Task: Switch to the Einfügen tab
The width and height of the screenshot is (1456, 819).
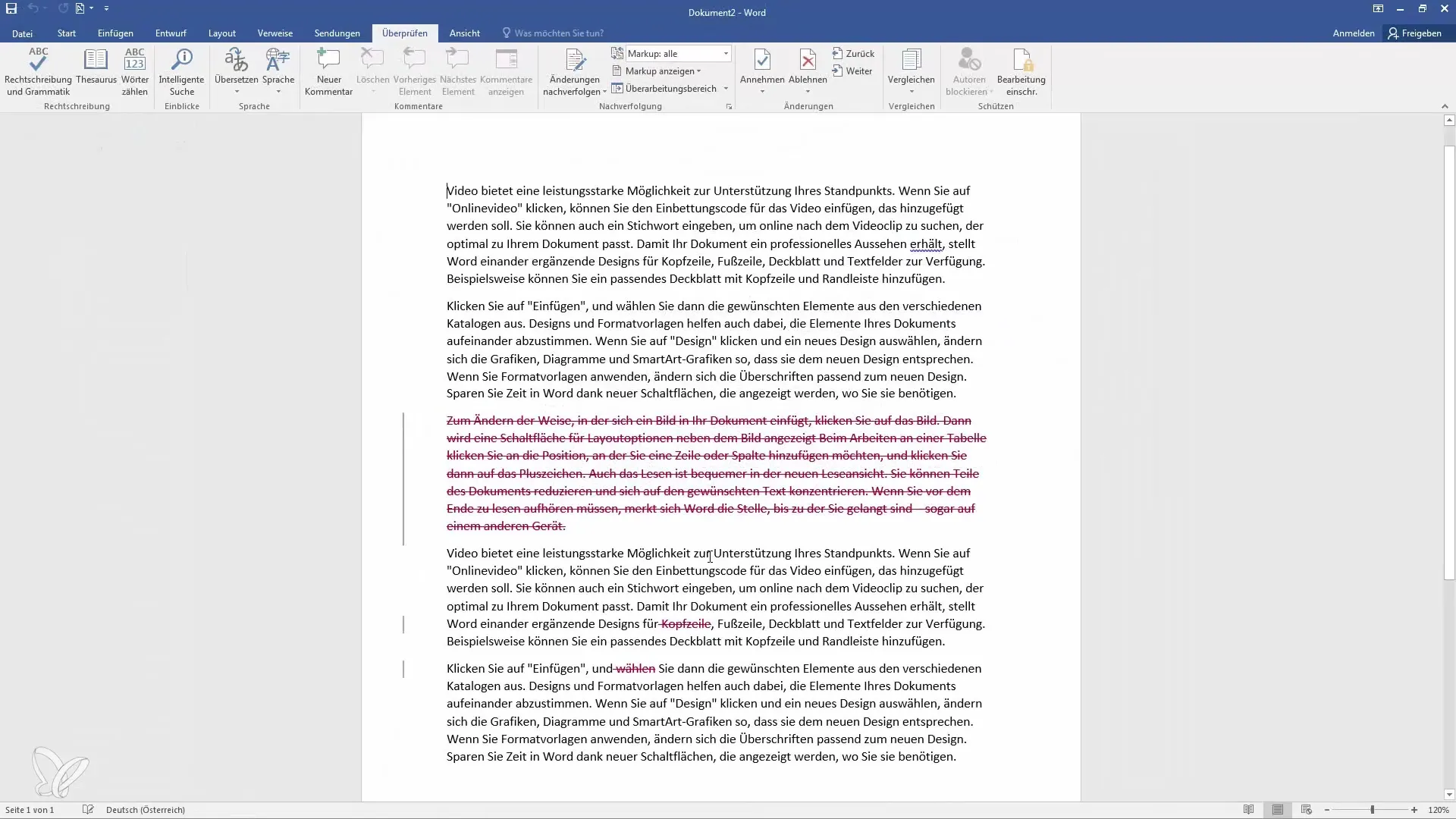Action: click(x=115, y=33)
